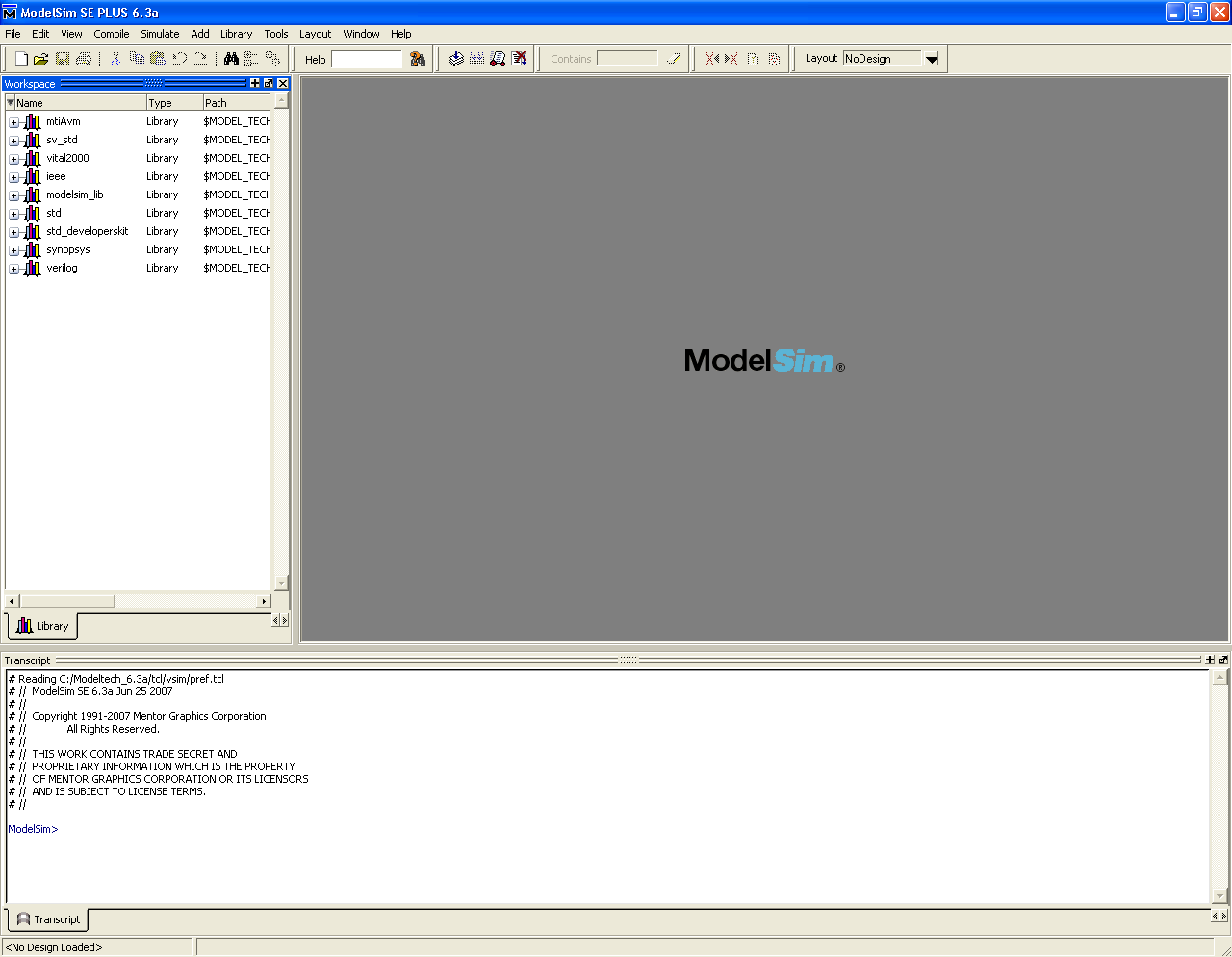Undock the Transcript pane
This screenshot has height=957, width=1232.
click(x=1223, y=660)
